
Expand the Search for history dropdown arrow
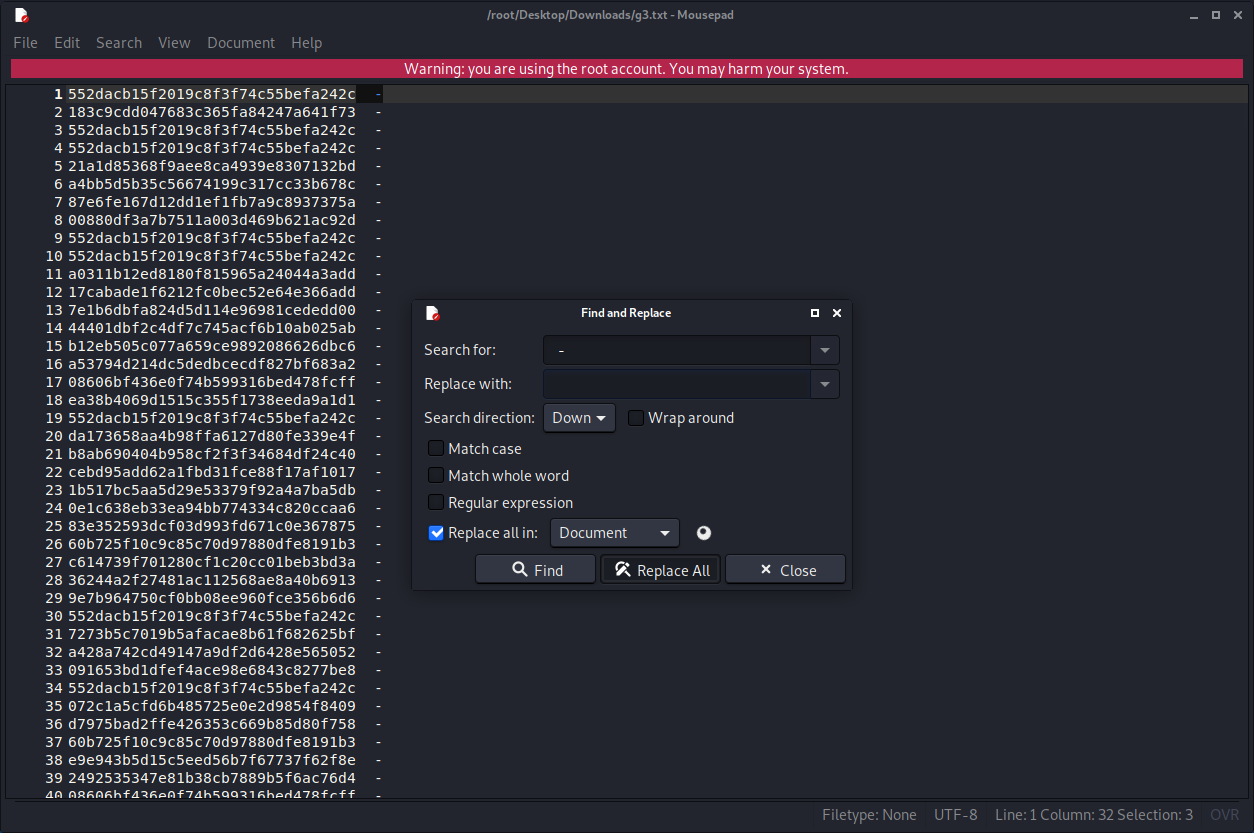pyautogui.click(x=825, y=350)
